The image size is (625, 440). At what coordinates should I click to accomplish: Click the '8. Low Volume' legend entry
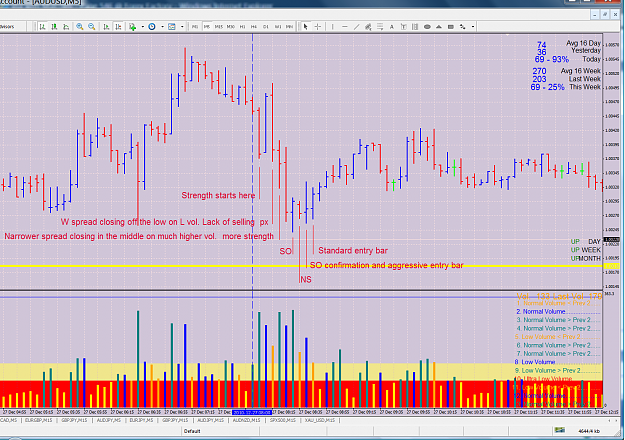(535, 362)
